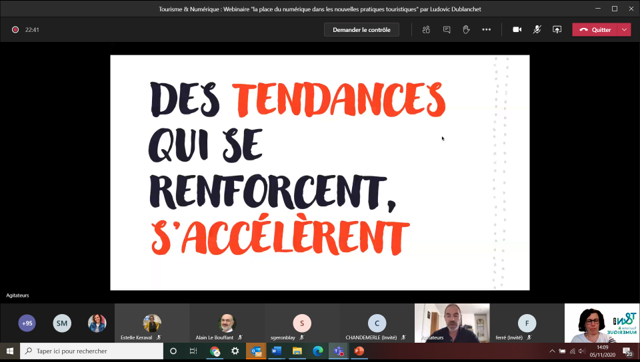Open Google Chrome from the taskbar

coord(215,351)
